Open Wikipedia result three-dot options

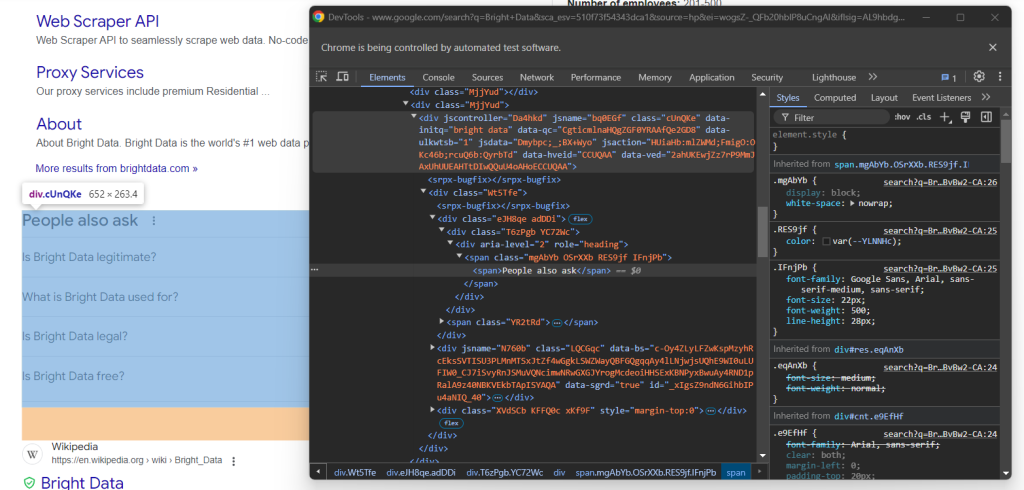pos(233,461)
